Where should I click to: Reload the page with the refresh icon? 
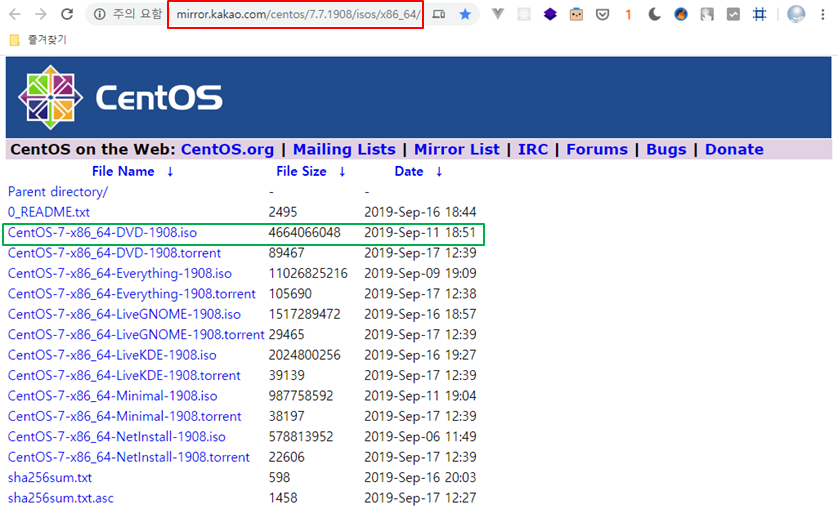67,14
